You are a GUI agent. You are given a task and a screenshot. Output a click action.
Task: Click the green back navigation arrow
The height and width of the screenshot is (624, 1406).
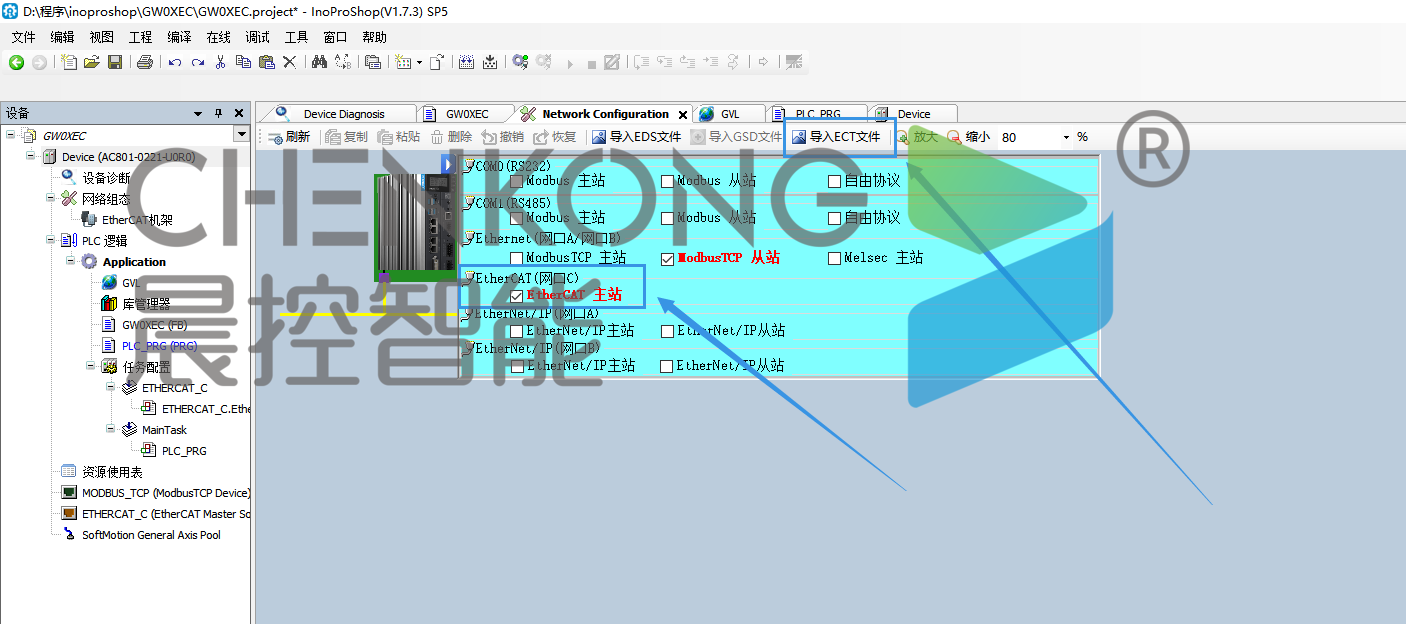point(16,62)
